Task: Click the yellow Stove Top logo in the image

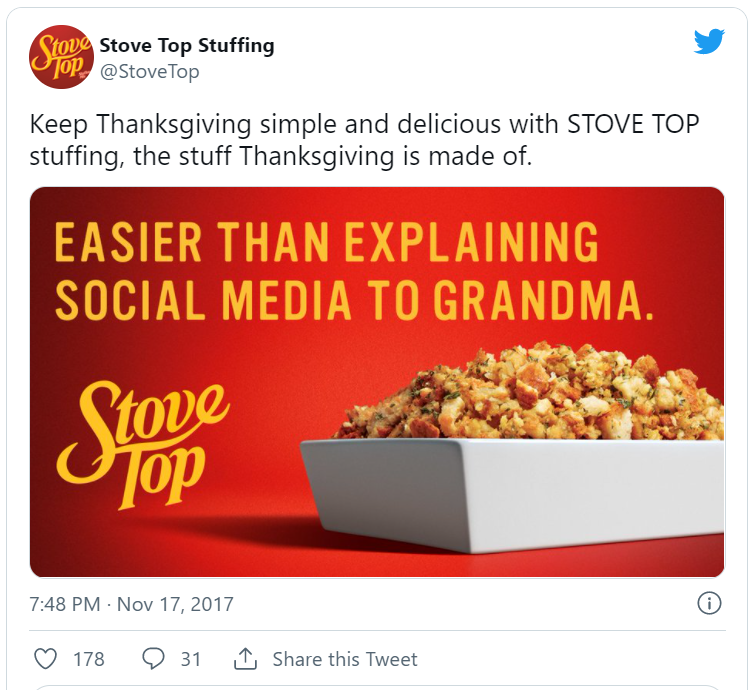Action: tap(142, 445)
